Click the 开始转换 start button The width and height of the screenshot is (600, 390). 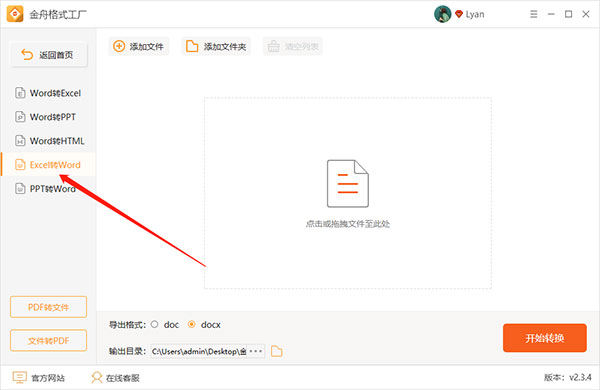tap(545, 338)
